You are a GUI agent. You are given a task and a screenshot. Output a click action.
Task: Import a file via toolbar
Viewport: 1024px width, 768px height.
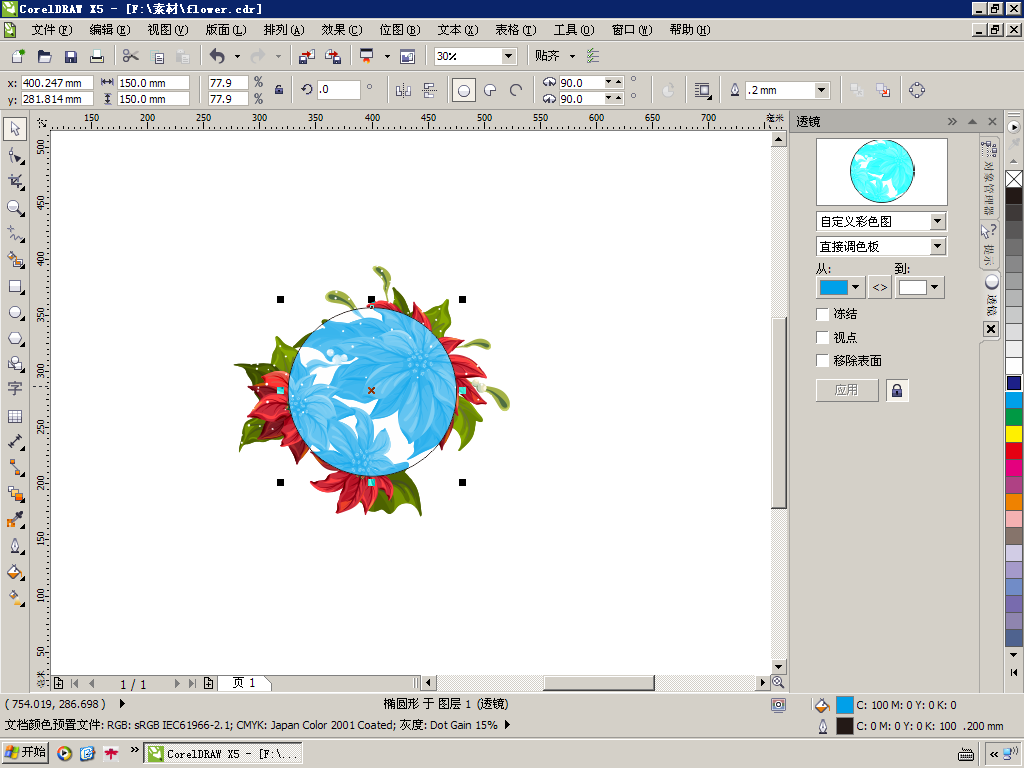(x=306, y=56)
